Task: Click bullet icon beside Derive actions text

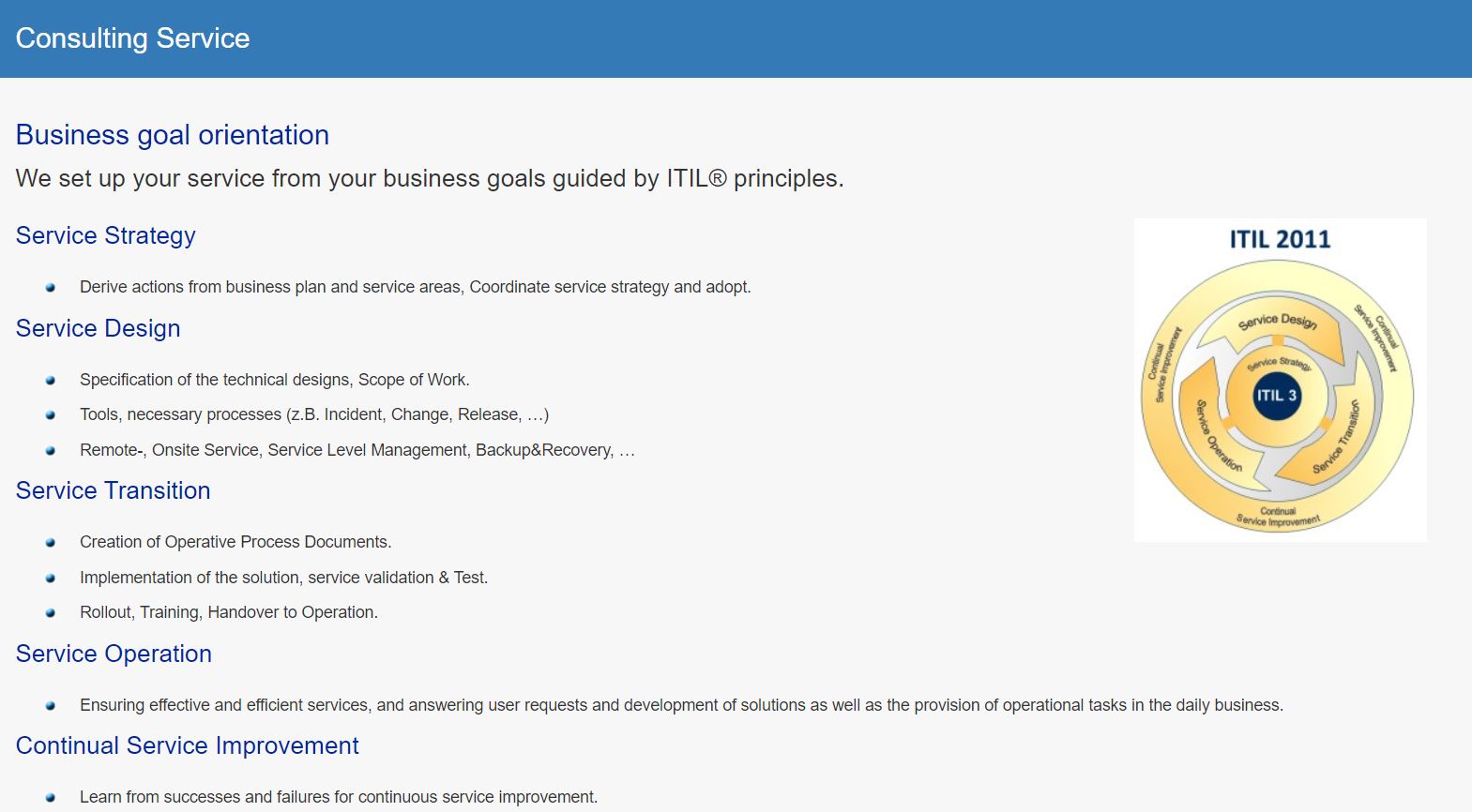Action: (51, 288)
